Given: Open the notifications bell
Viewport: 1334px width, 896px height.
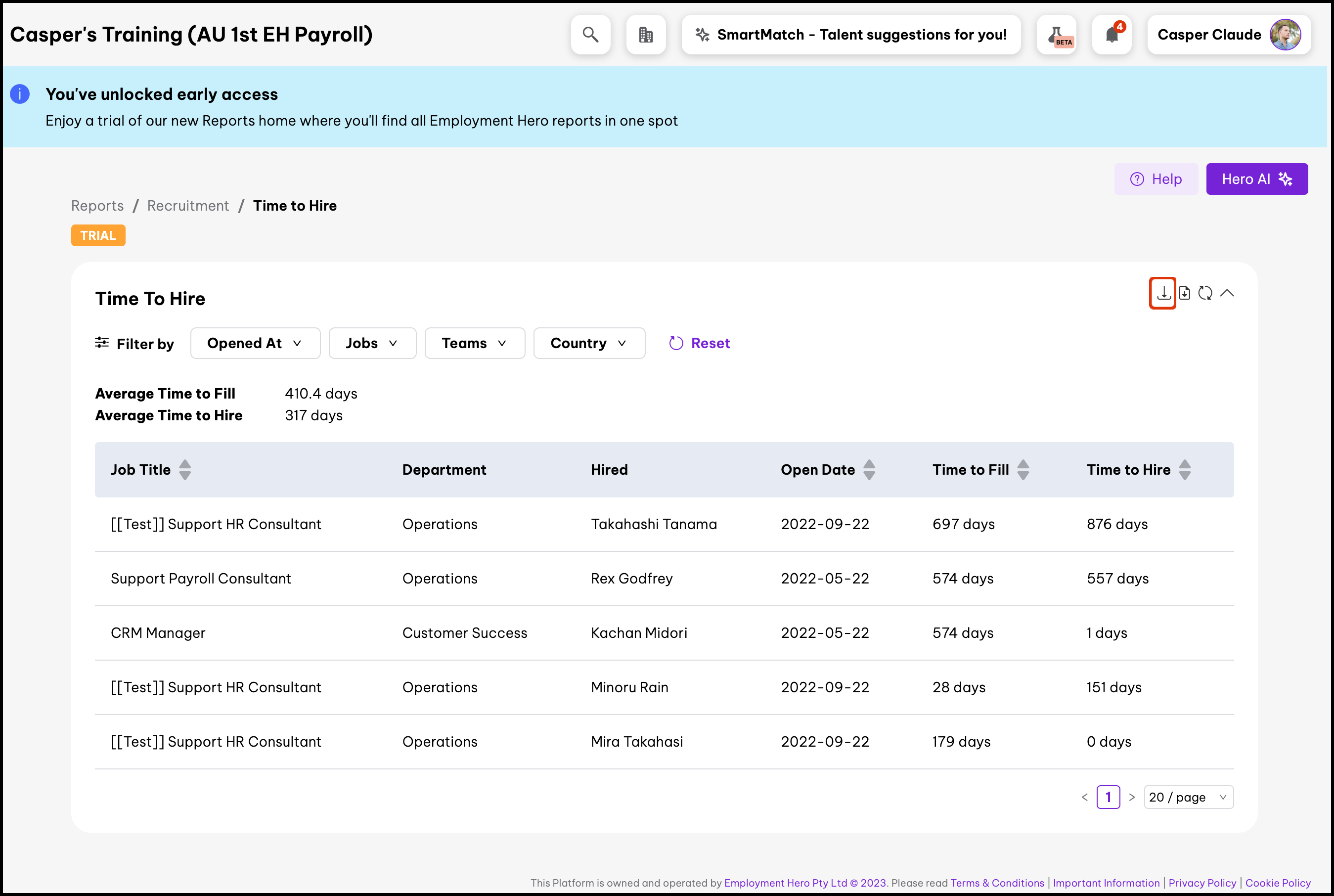Looking at the screenshot, I should coord(1111,35).
